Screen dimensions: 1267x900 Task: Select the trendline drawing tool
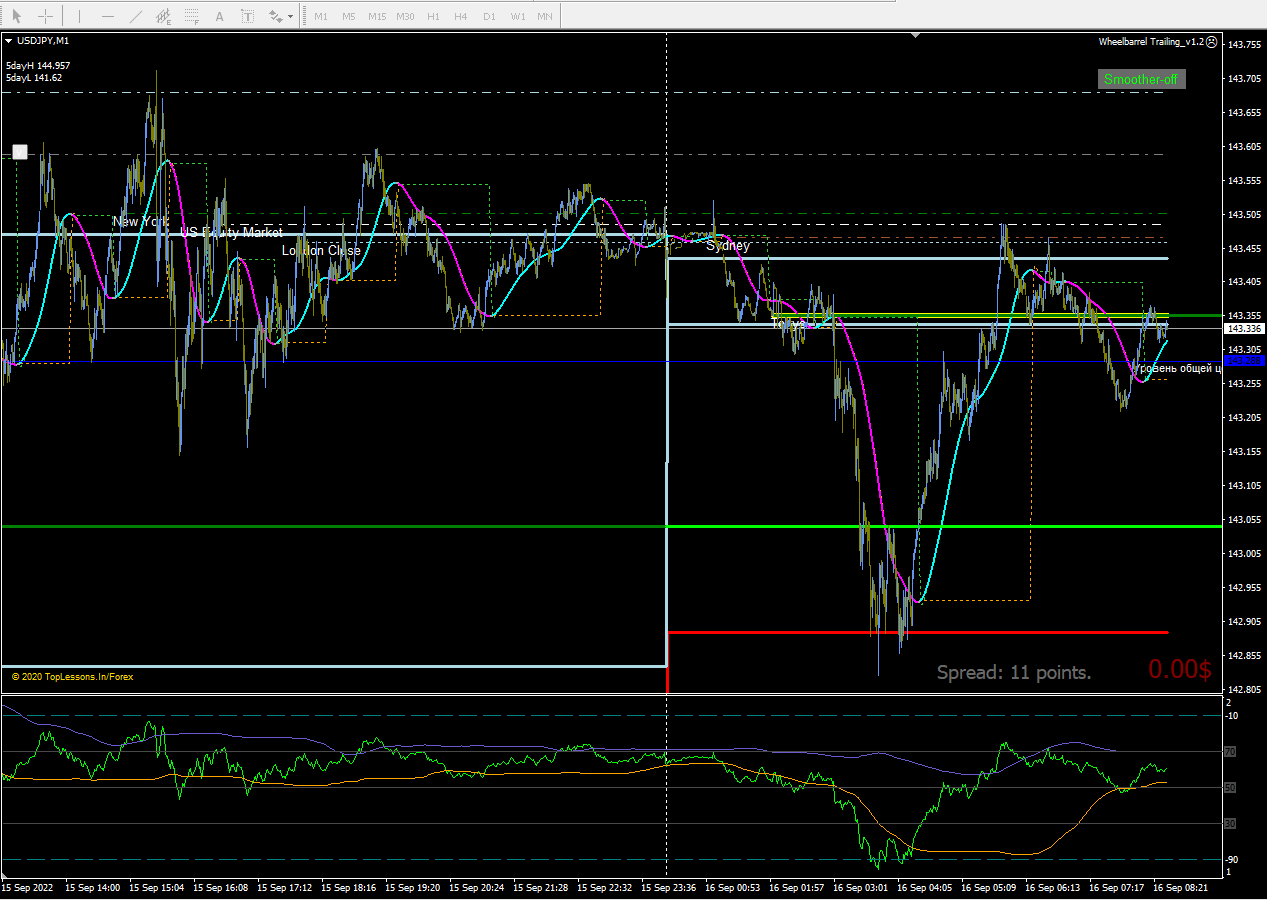point(136,16)
